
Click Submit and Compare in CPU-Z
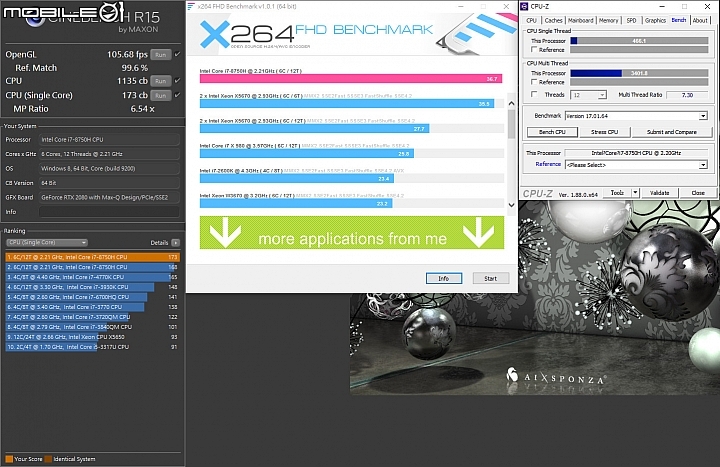pyautogui.click(x=672, y=132)
